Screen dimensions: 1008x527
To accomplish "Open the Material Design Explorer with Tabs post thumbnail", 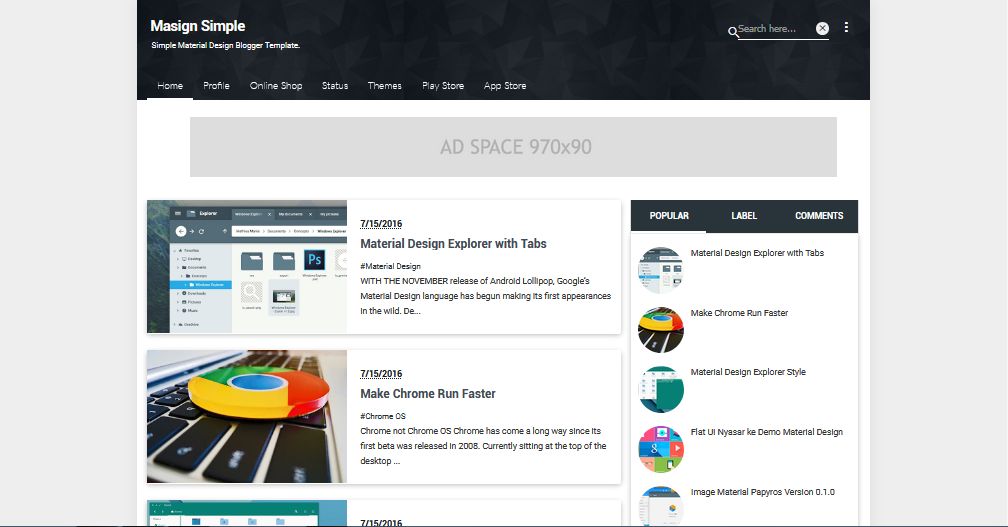I will 247,266.
